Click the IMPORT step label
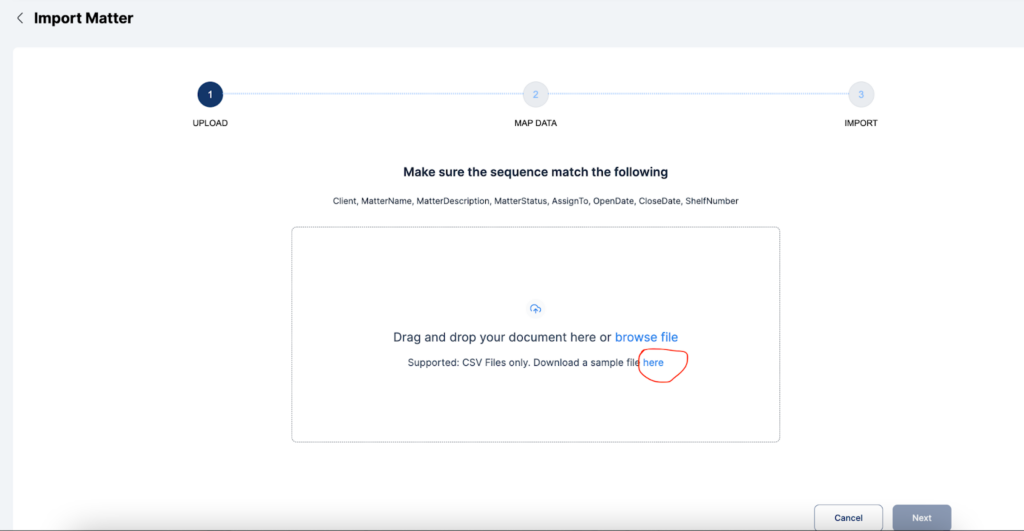The image size is (1024, 531). 860,123
